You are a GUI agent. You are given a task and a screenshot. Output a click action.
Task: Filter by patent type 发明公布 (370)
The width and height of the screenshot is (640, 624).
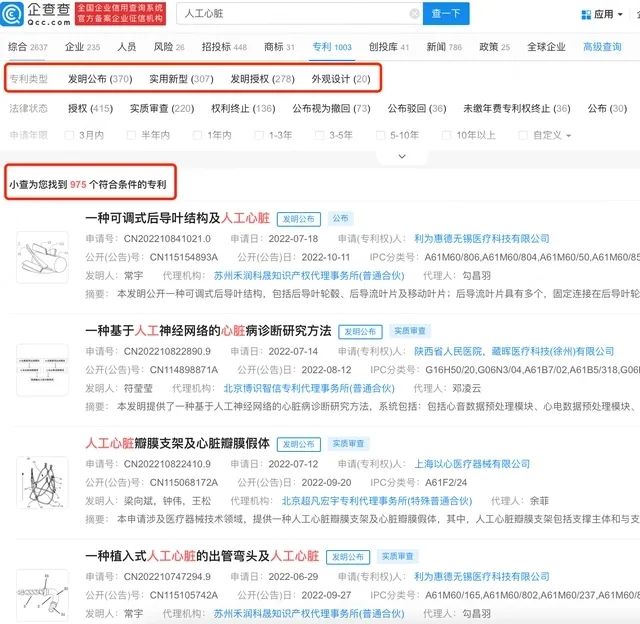pyautogui.click(x=100, y=79)
